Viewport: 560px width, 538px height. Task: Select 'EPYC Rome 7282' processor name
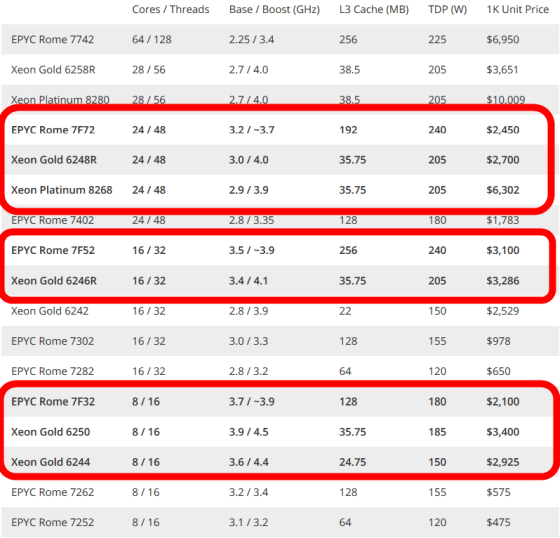[x=52, y=371]
